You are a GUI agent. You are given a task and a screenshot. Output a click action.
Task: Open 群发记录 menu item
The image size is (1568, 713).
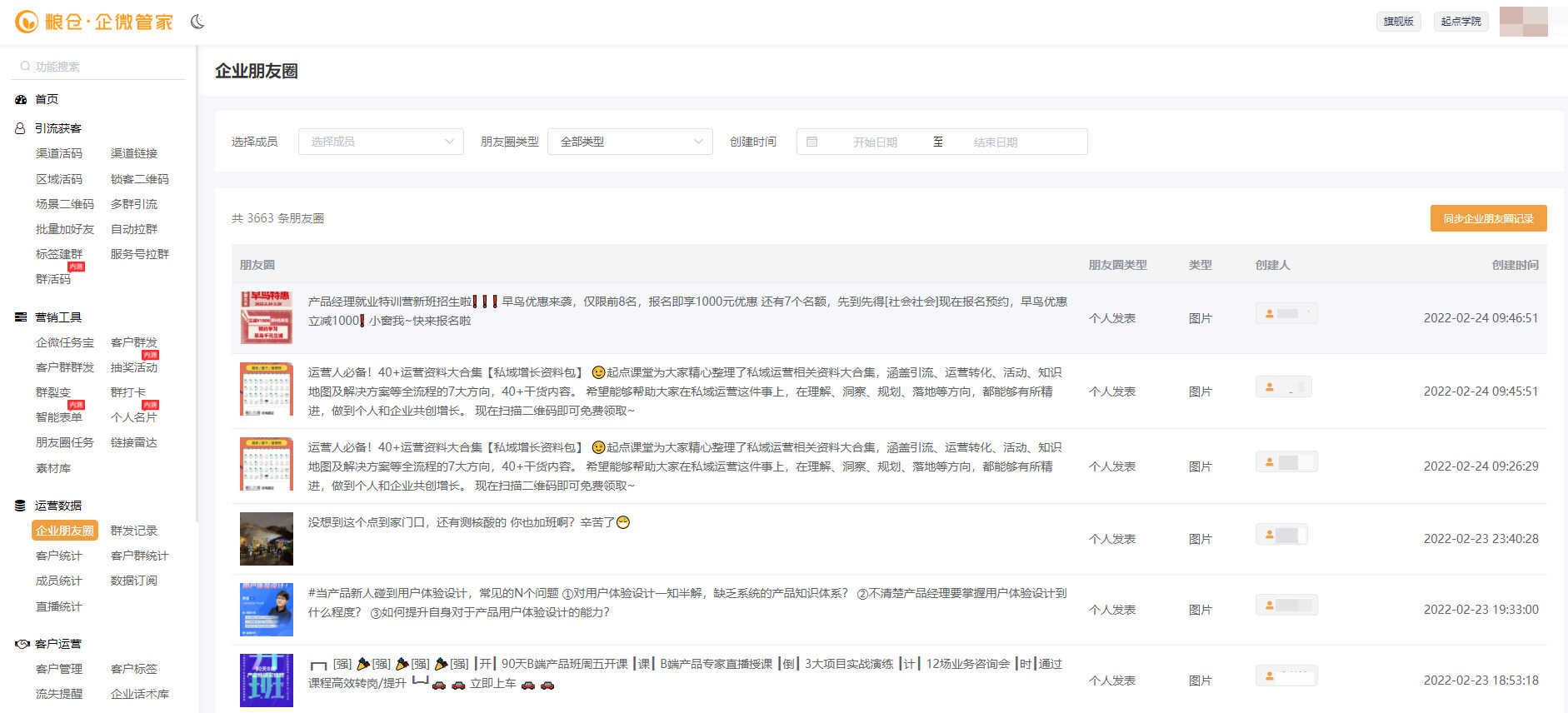pyautogui.click(x=134, y=531)
